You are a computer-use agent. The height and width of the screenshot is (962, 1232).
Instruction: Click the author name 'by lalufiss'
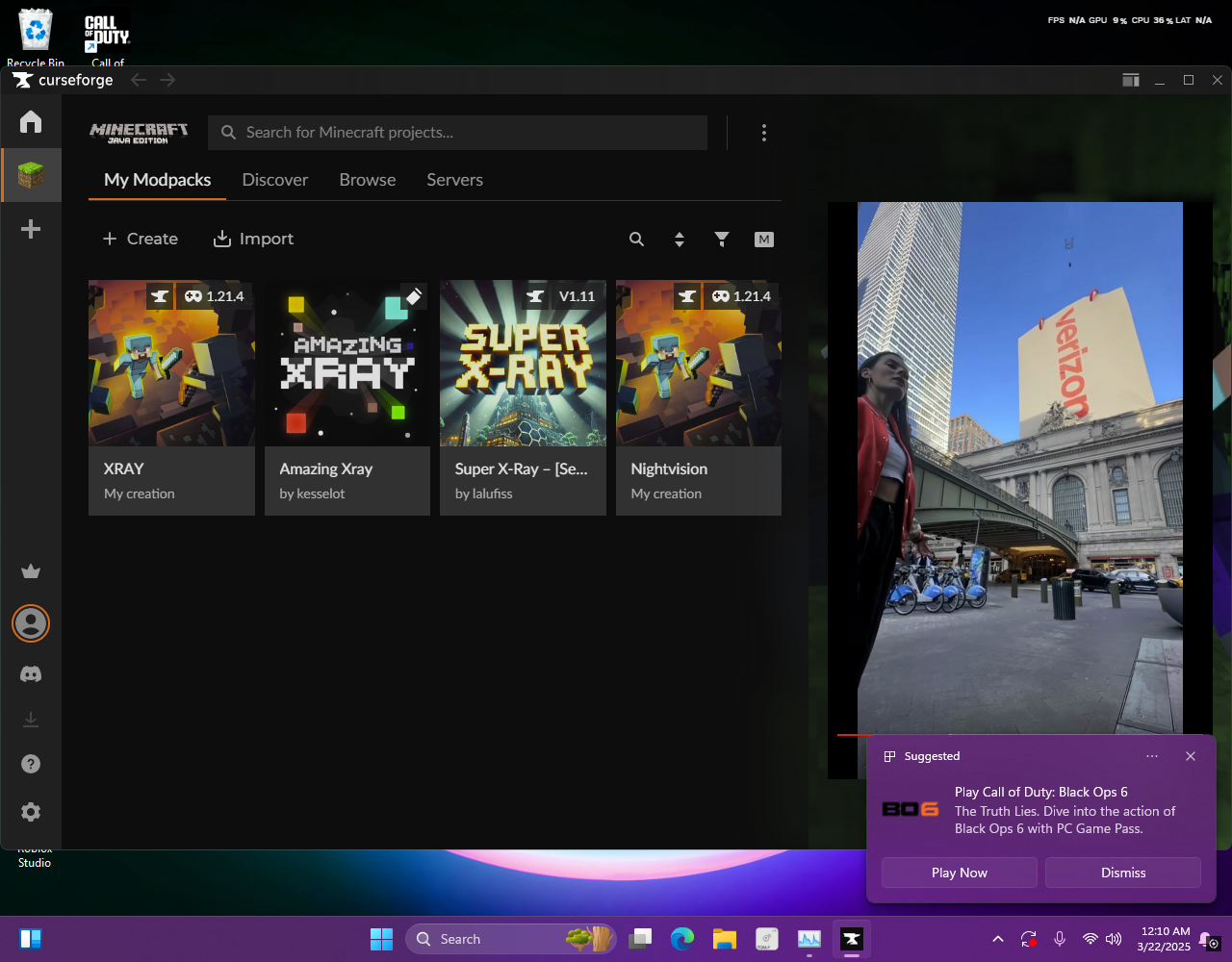[x=484, y=494]
